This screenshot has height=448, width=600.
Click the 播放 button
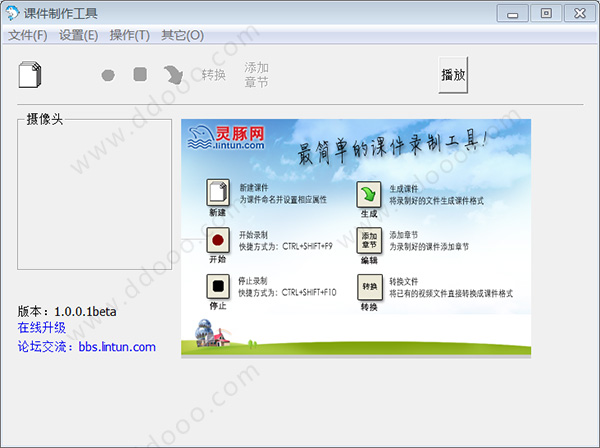(x=453, y=75)
